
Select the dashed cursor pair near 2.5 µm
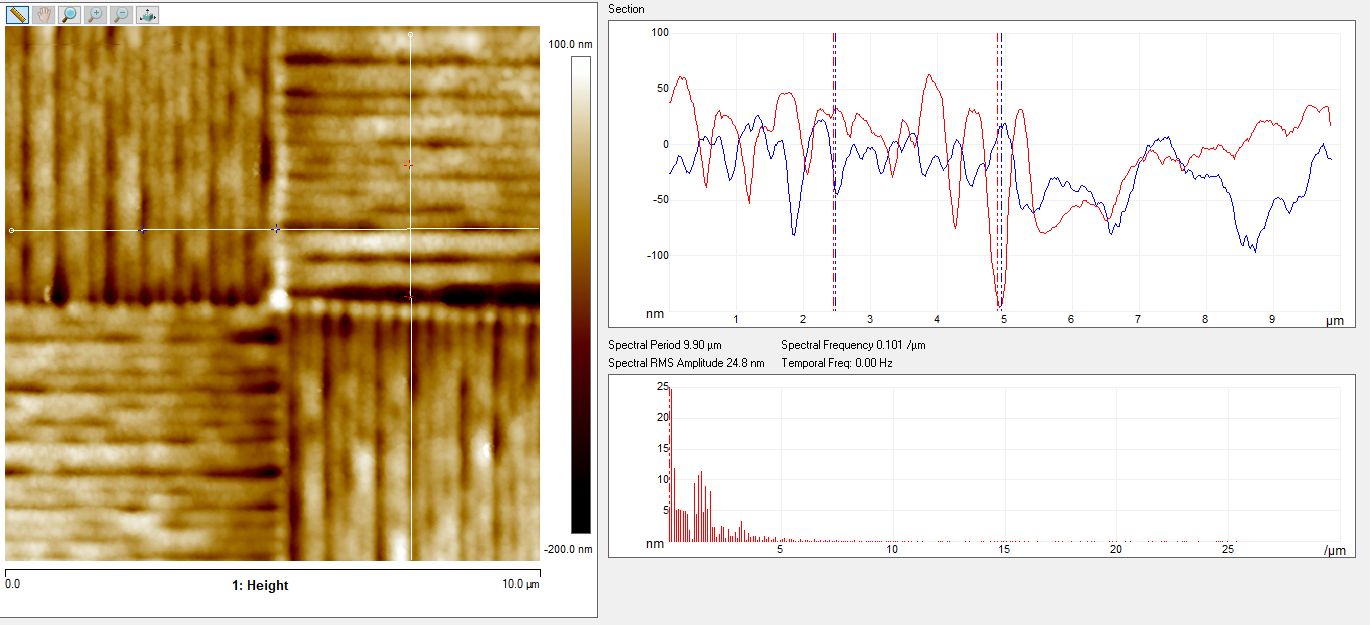tap(835, 170)
